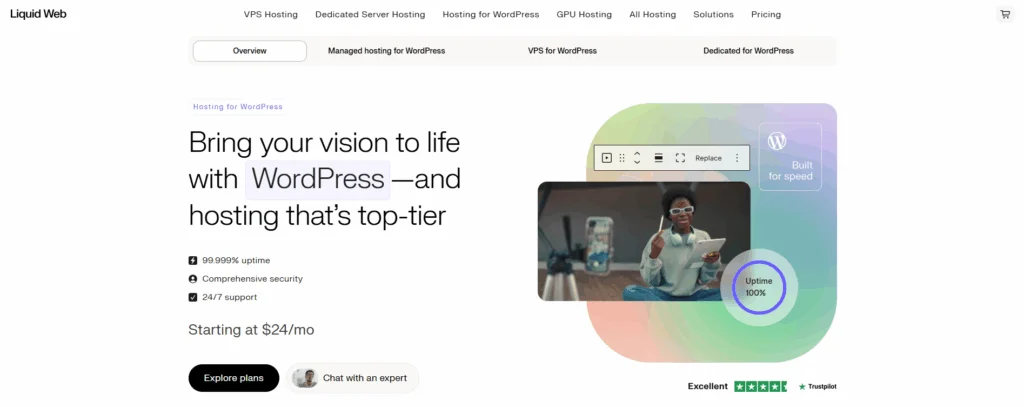Switch to Dedicated for WordPress tab
Screen dimensions: 1024x407
click(x=748, y=51)
